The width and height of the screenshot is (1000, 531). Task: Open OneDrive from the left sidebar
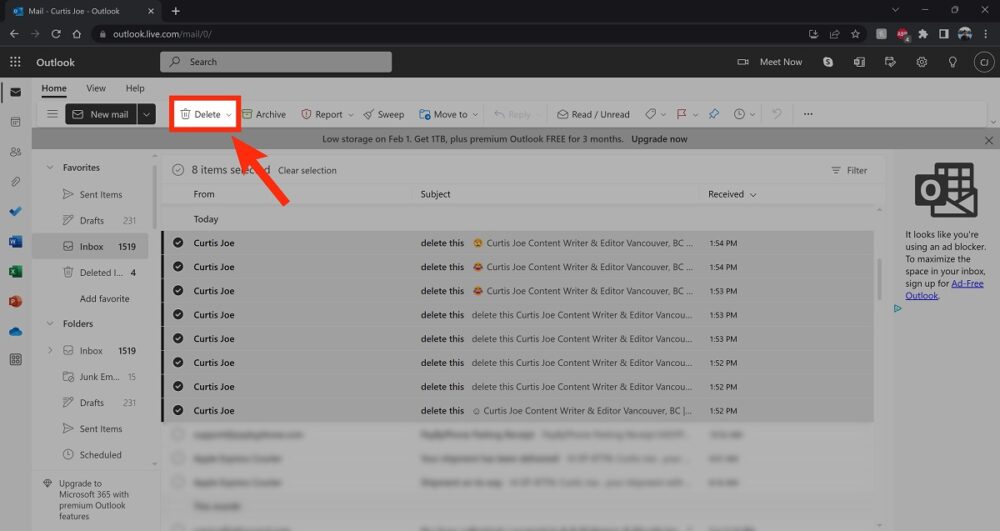15,331
